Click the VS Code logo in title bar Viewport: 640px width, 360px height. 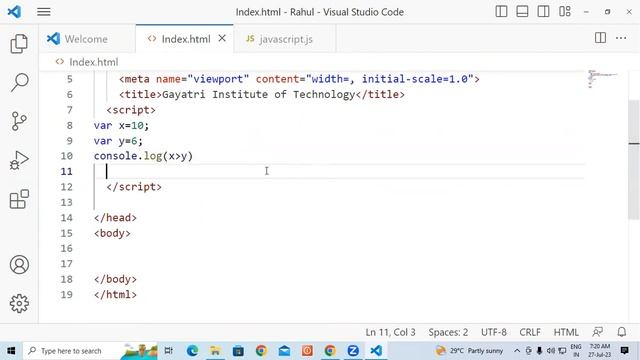14,11
